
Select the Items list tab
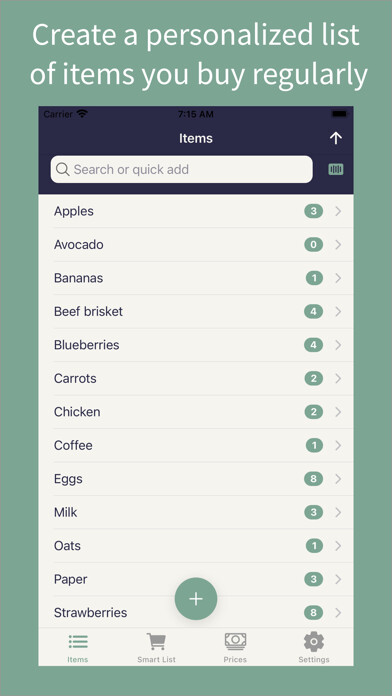point(78,648)
